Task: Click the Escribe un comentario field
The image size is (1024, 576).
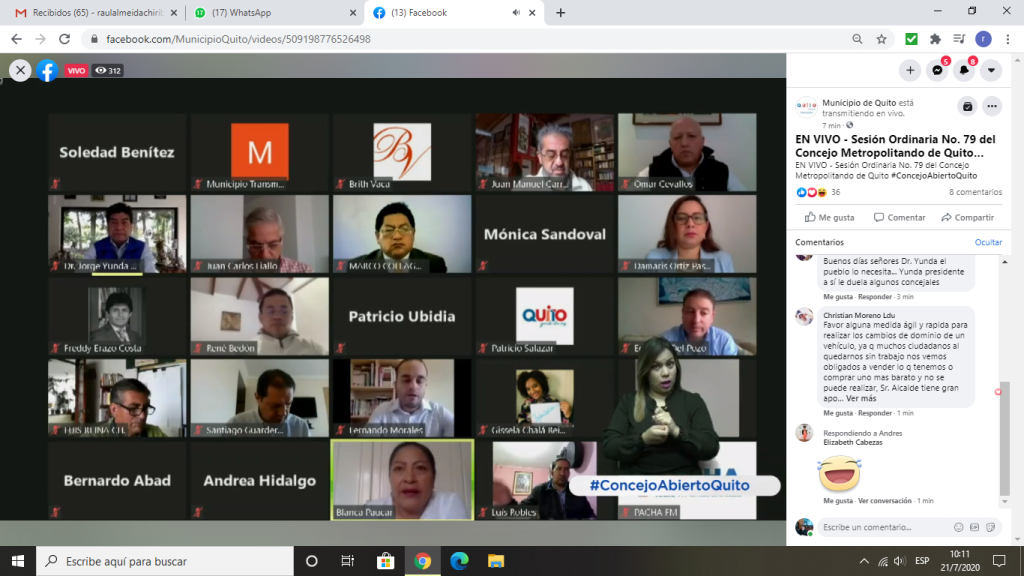Action: pos(884,527)
